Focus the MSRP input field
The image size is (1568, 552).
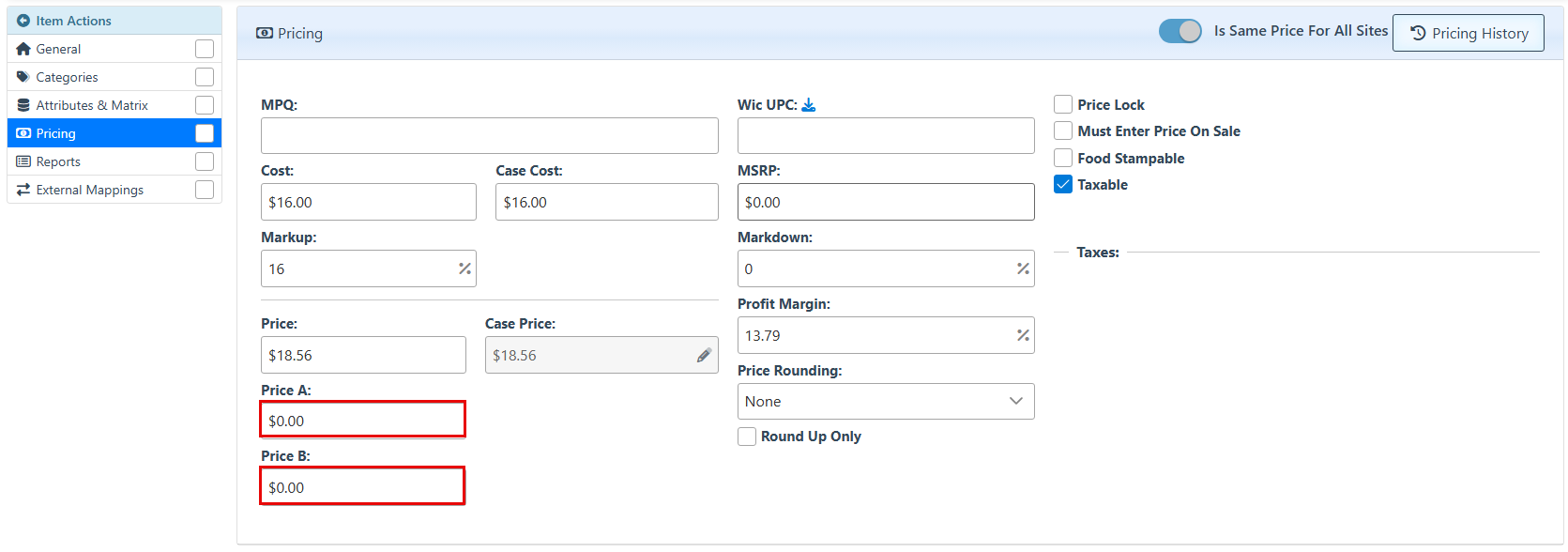[885, 203]
